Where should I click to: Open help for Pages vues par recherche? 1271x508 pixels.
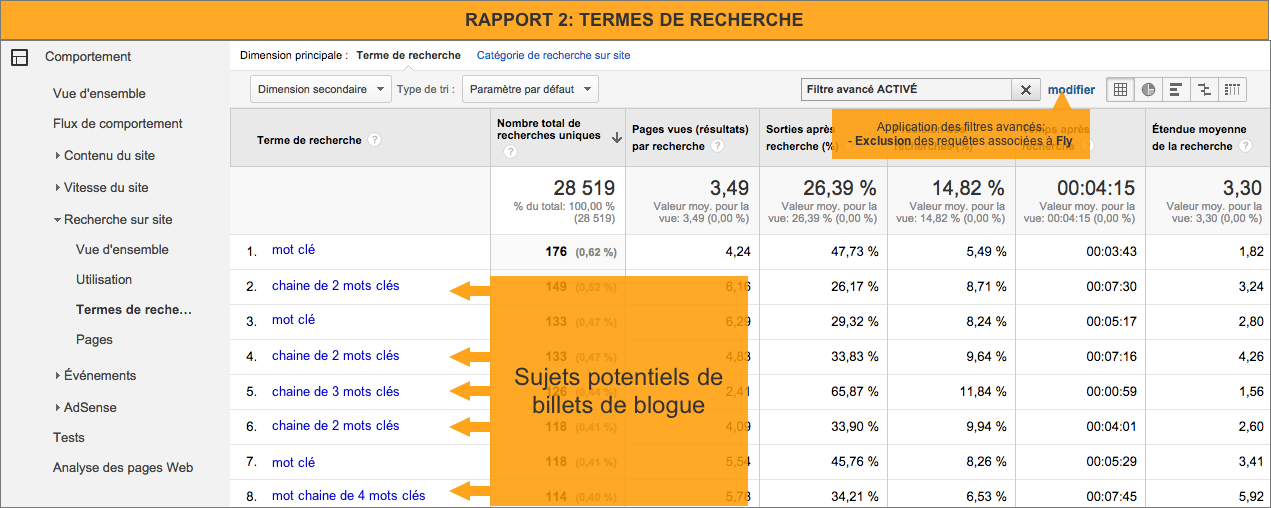pos(717,146)
